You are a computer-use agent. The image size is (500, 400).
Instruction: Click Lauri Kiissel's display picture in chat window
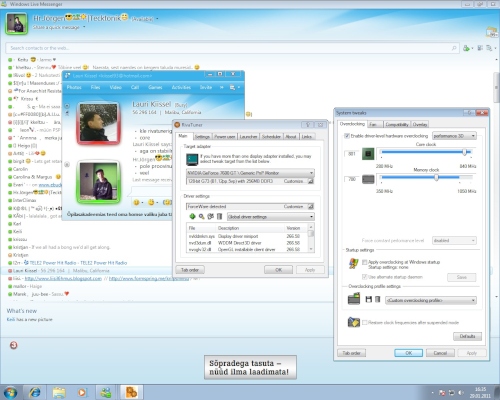coord(99,123)
